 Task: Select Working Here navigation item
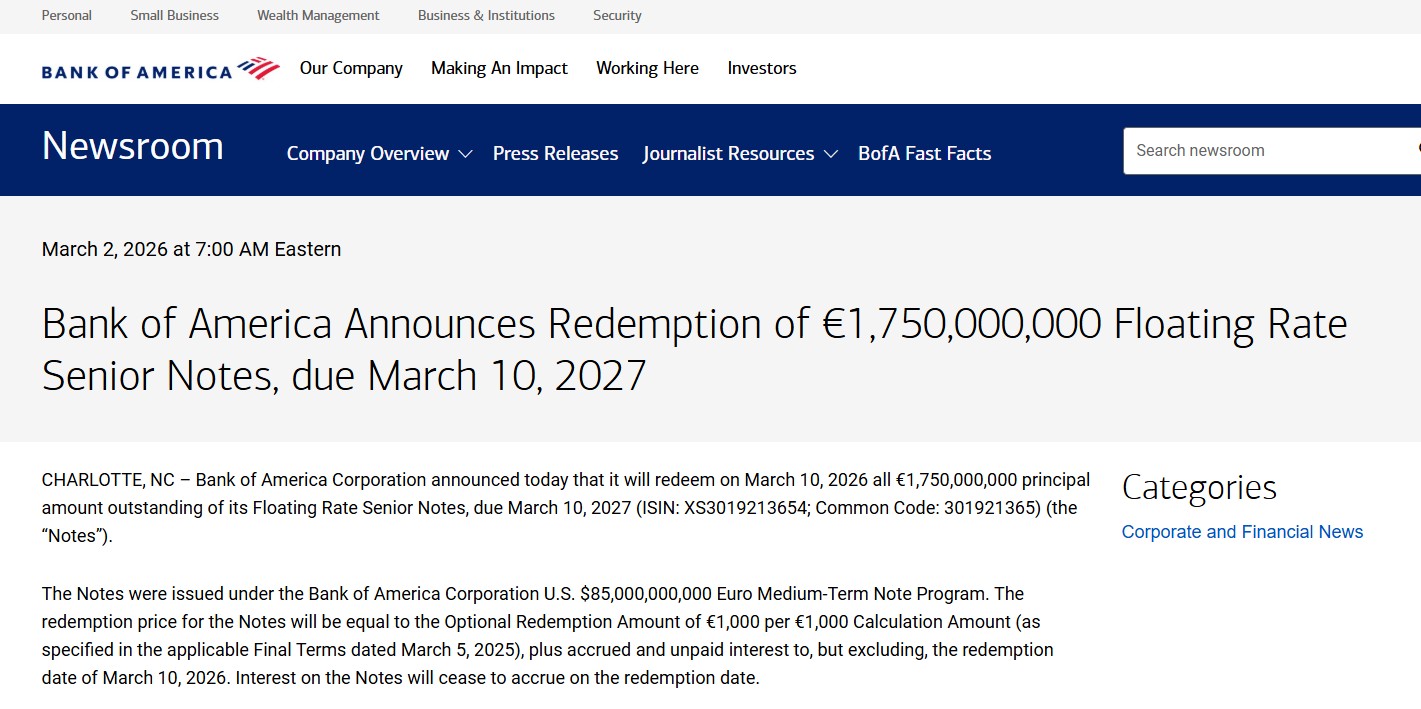(647, 68)
